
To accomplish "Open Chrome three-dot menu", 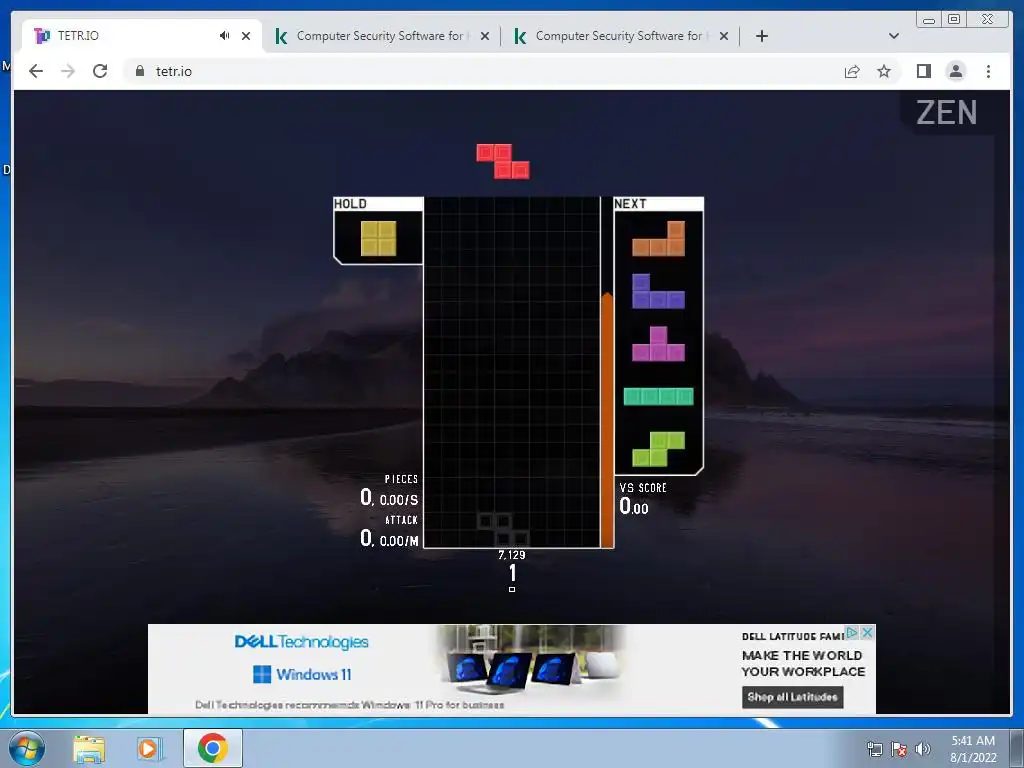I will click(988, 71).
